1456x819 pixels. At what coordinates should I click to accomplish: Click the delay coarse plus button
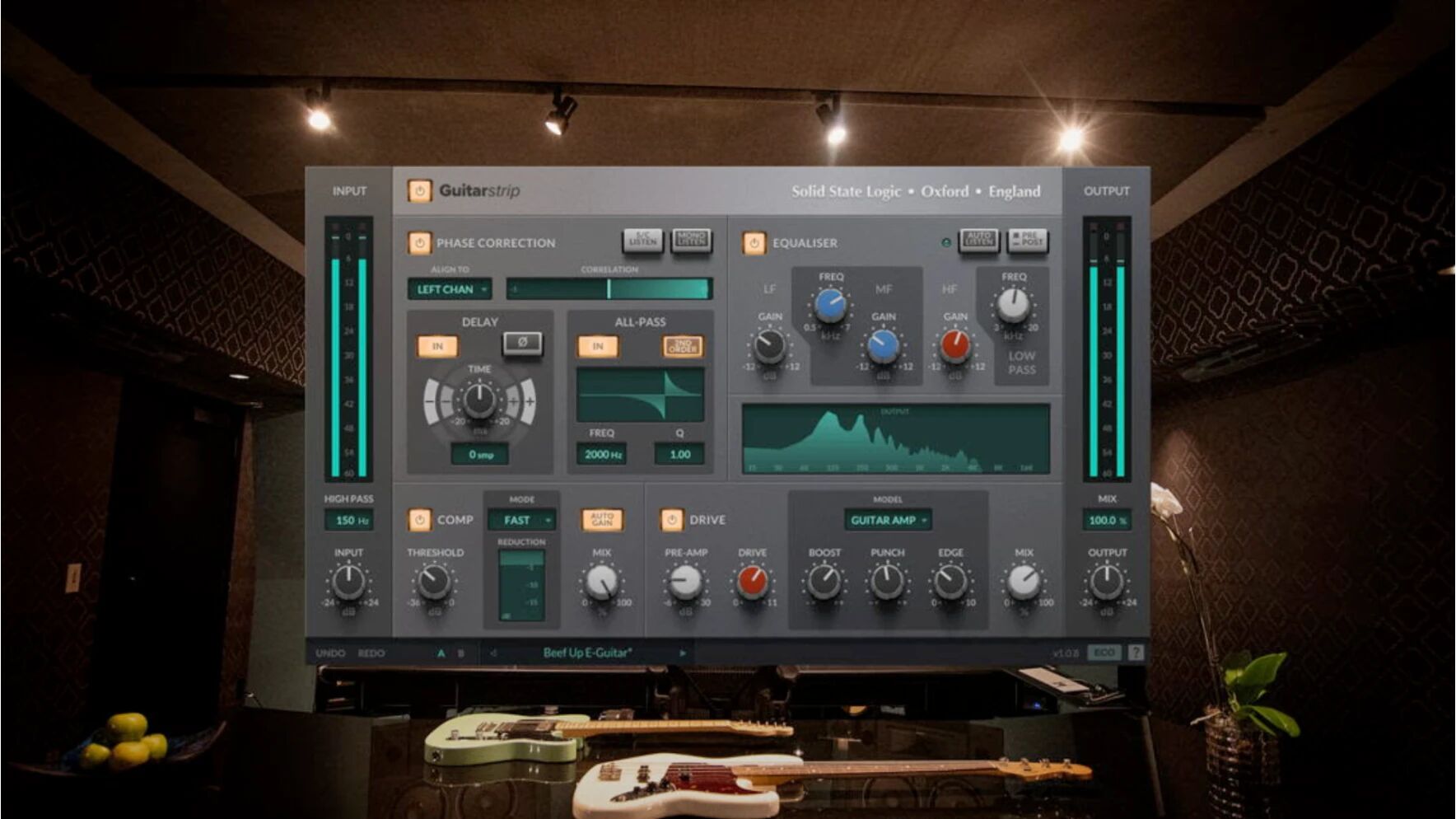click(529, 402)
